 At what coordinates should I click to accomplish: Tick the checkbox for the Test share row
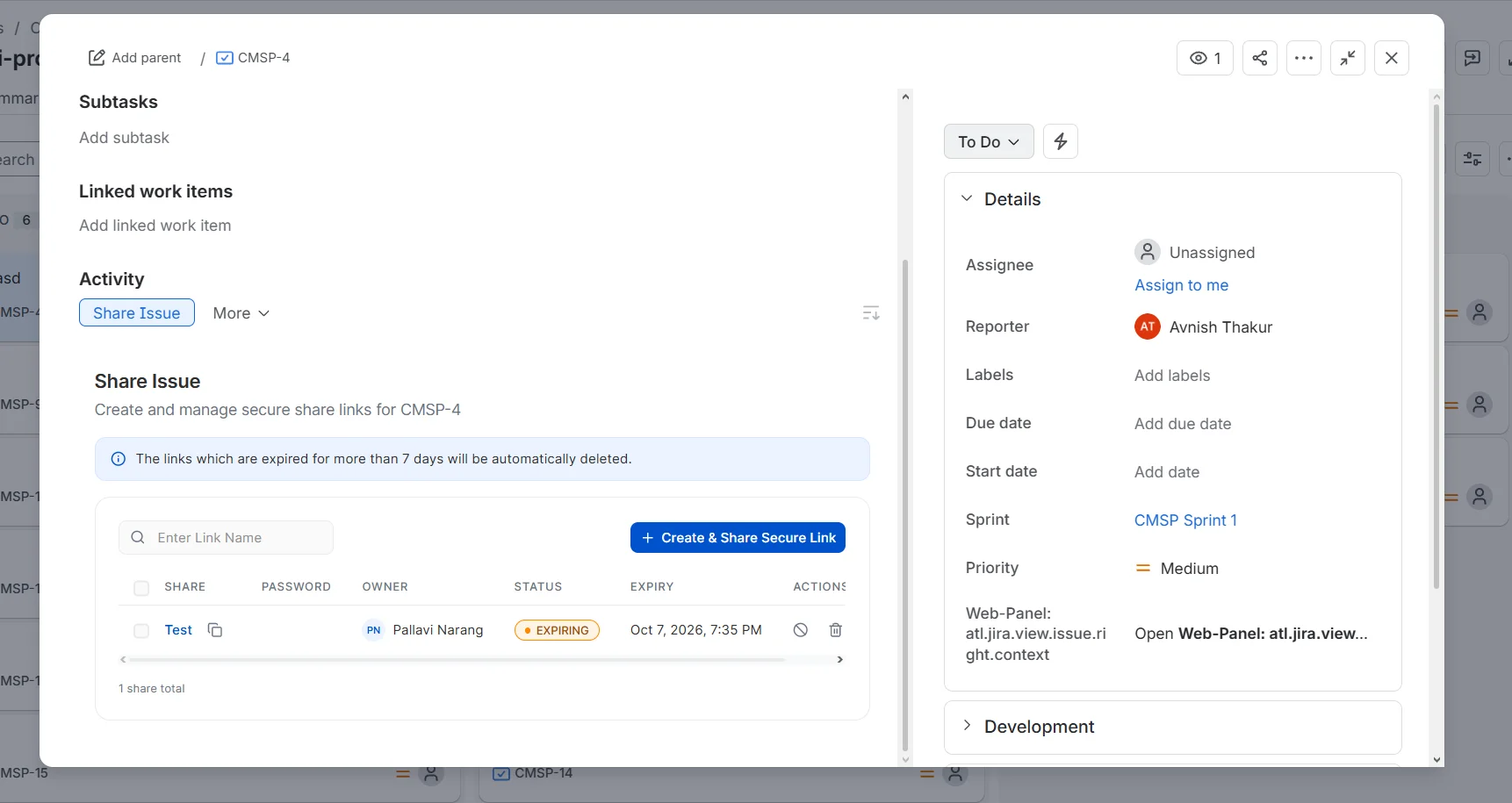tap(141, 630)
